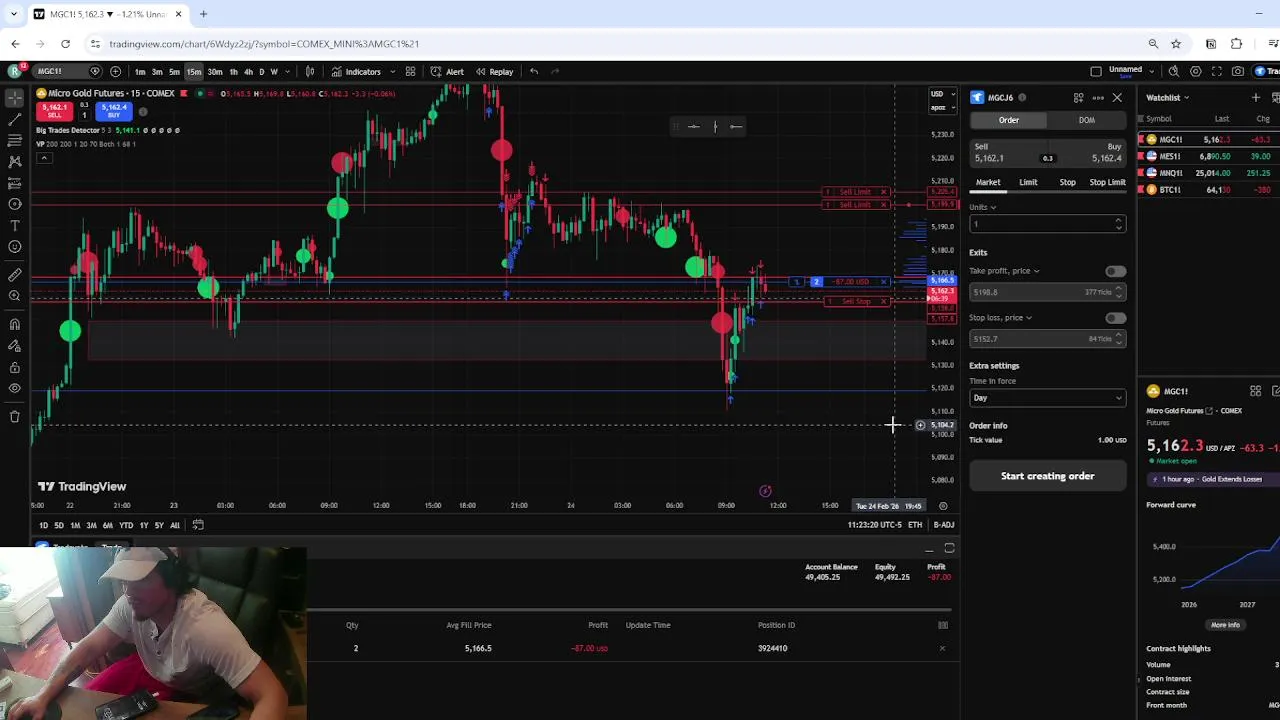The image size is (1280, 720).
Task: Select the Market order type
Action: 988,182
